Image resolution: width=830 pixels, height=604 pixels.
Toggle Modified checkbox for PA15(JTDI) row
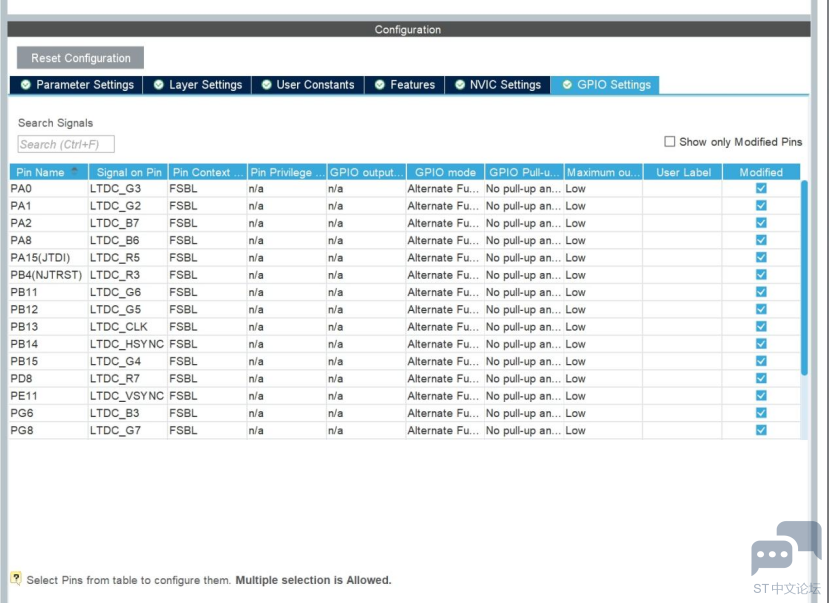[761, 257]
